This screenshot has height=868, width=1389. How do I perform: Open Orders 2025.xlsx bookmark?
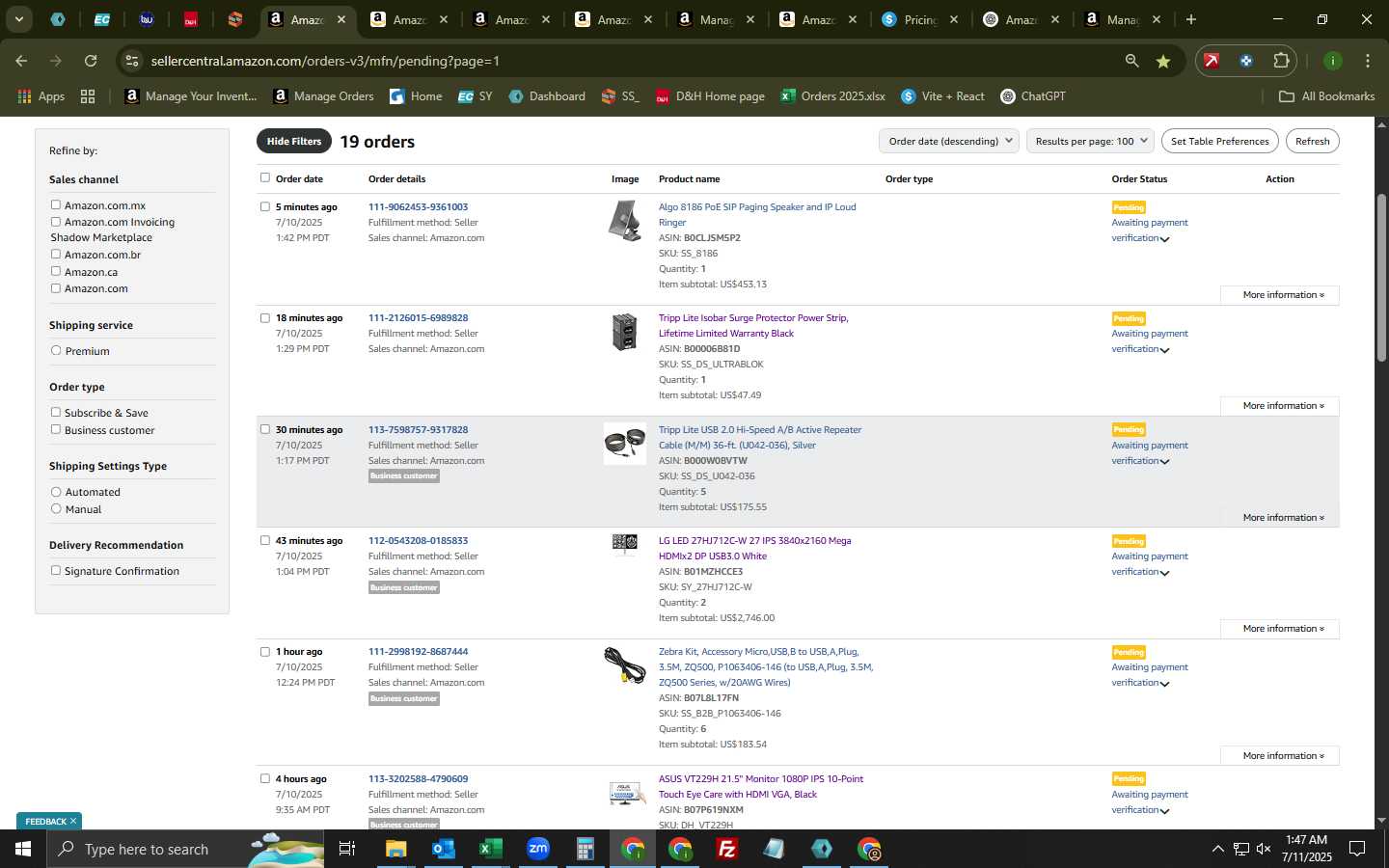pos(832,96)
